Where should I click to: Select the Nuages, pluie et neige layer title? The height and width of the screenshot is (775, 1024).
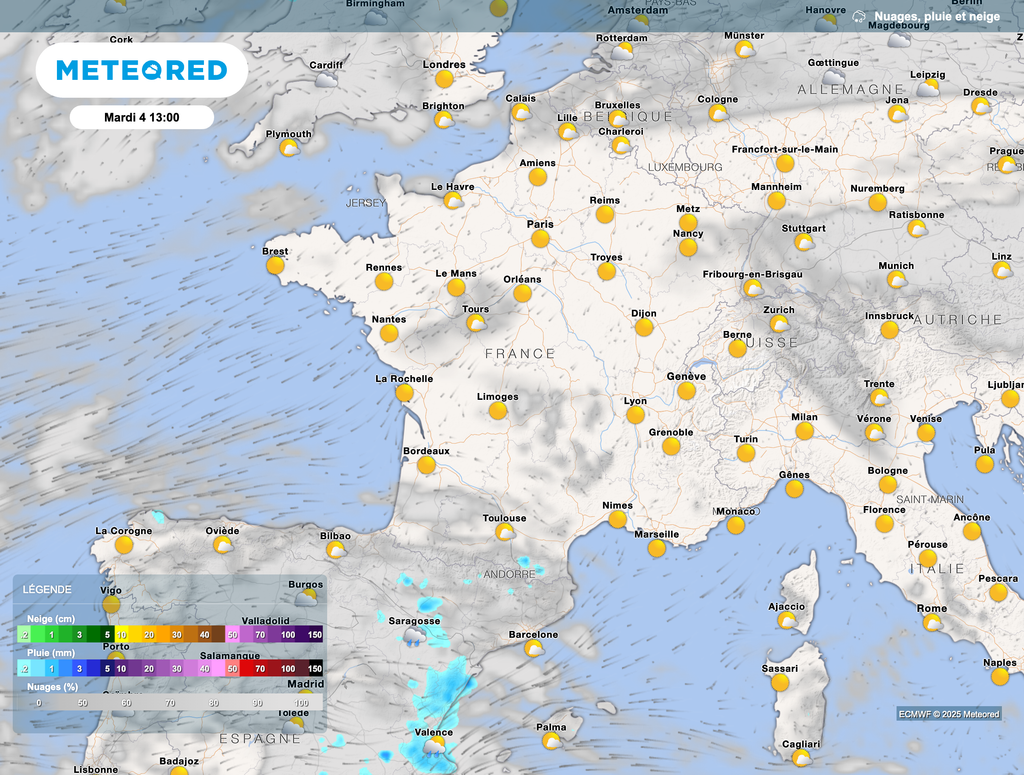click(x=936, y=17)
